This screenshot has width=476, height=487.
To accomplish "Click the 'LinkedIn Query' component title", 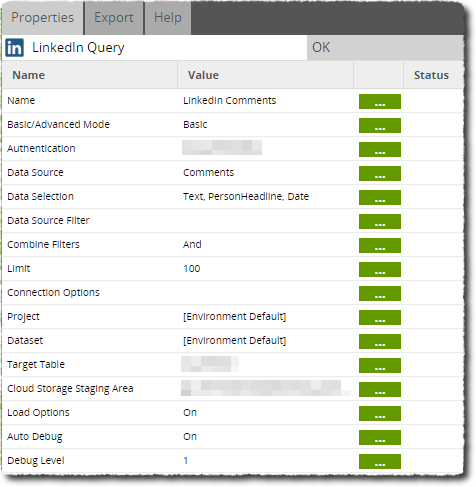I will (78, 48).
